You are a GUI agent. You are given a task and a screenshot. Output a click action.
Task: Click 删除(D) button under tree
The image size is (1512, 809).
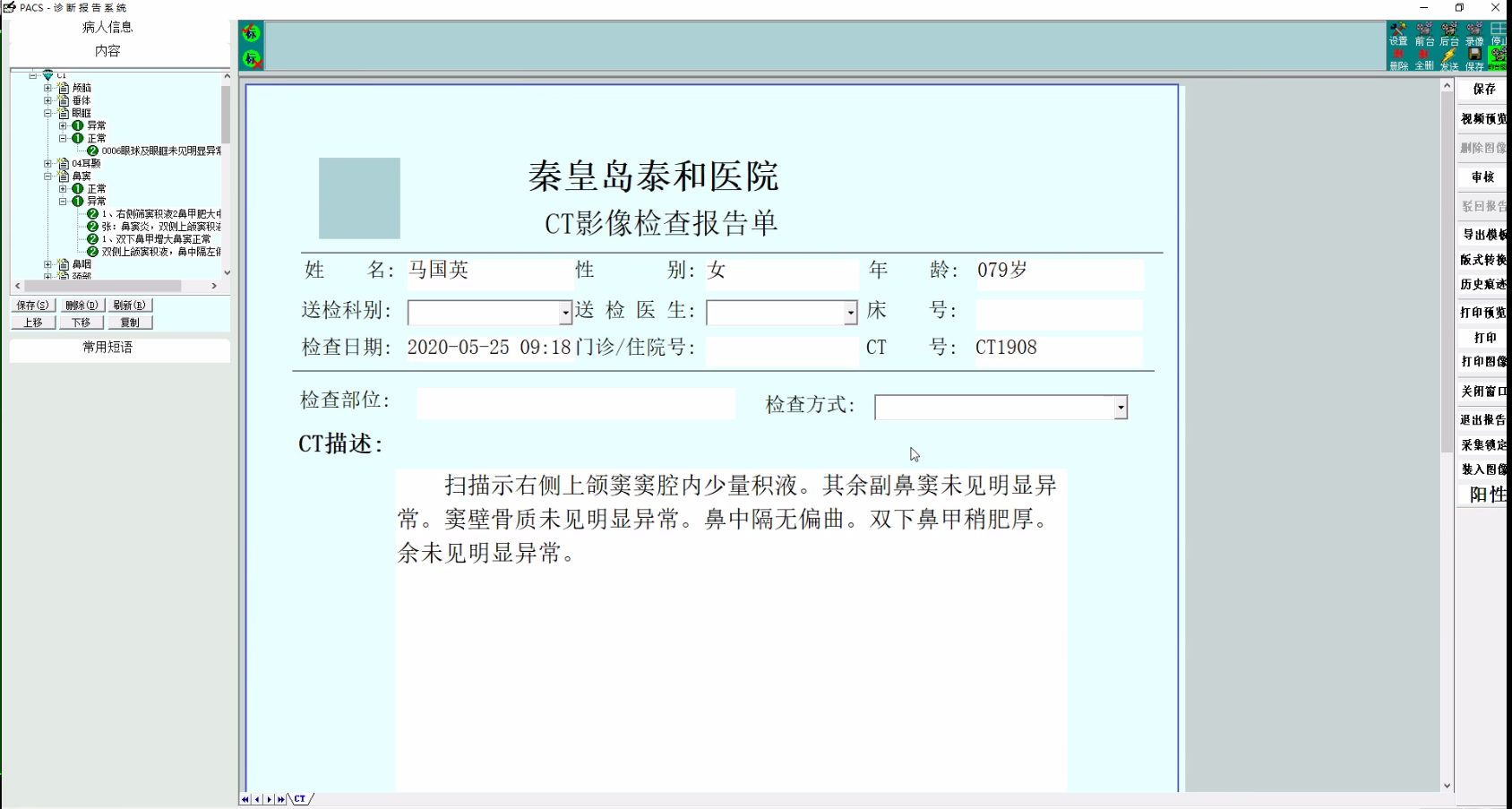(x=82, y=306)
